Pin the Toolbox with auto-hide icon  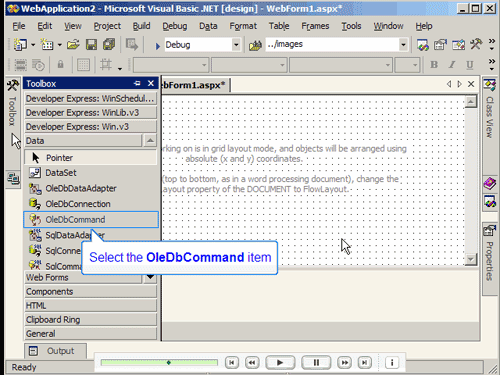click(137, 83)
